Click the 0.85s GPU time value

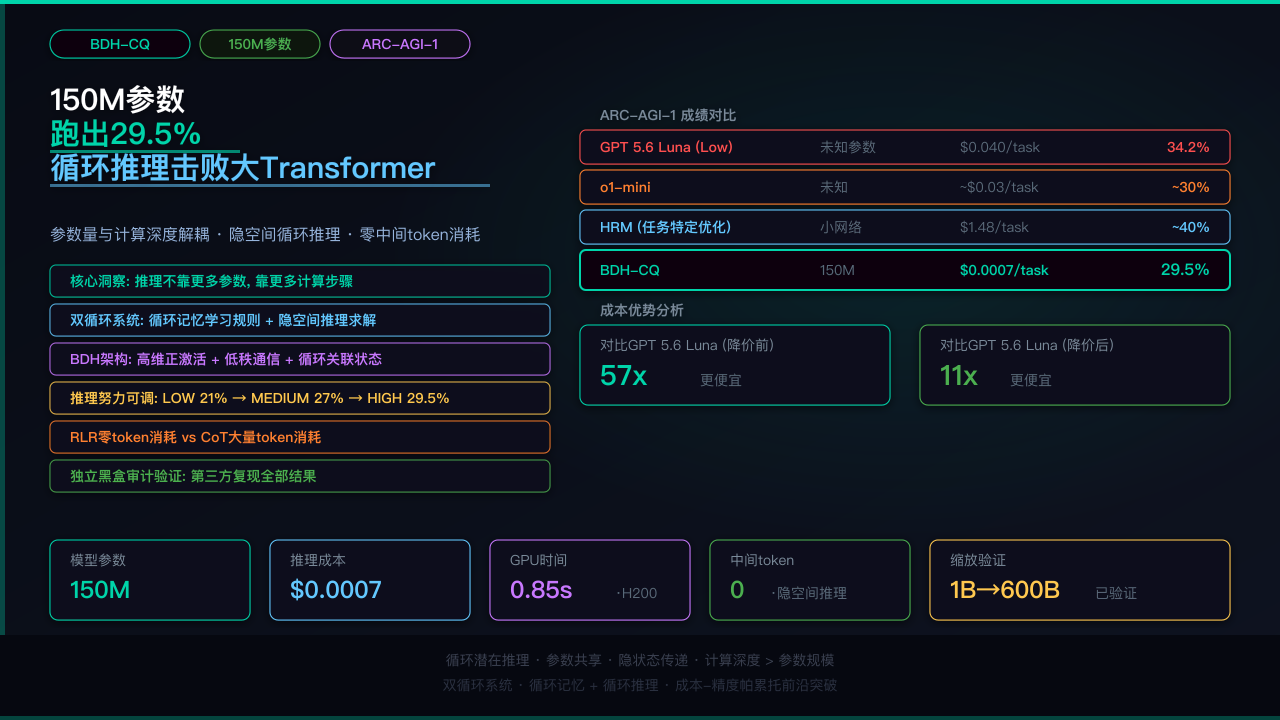point(541,590)
